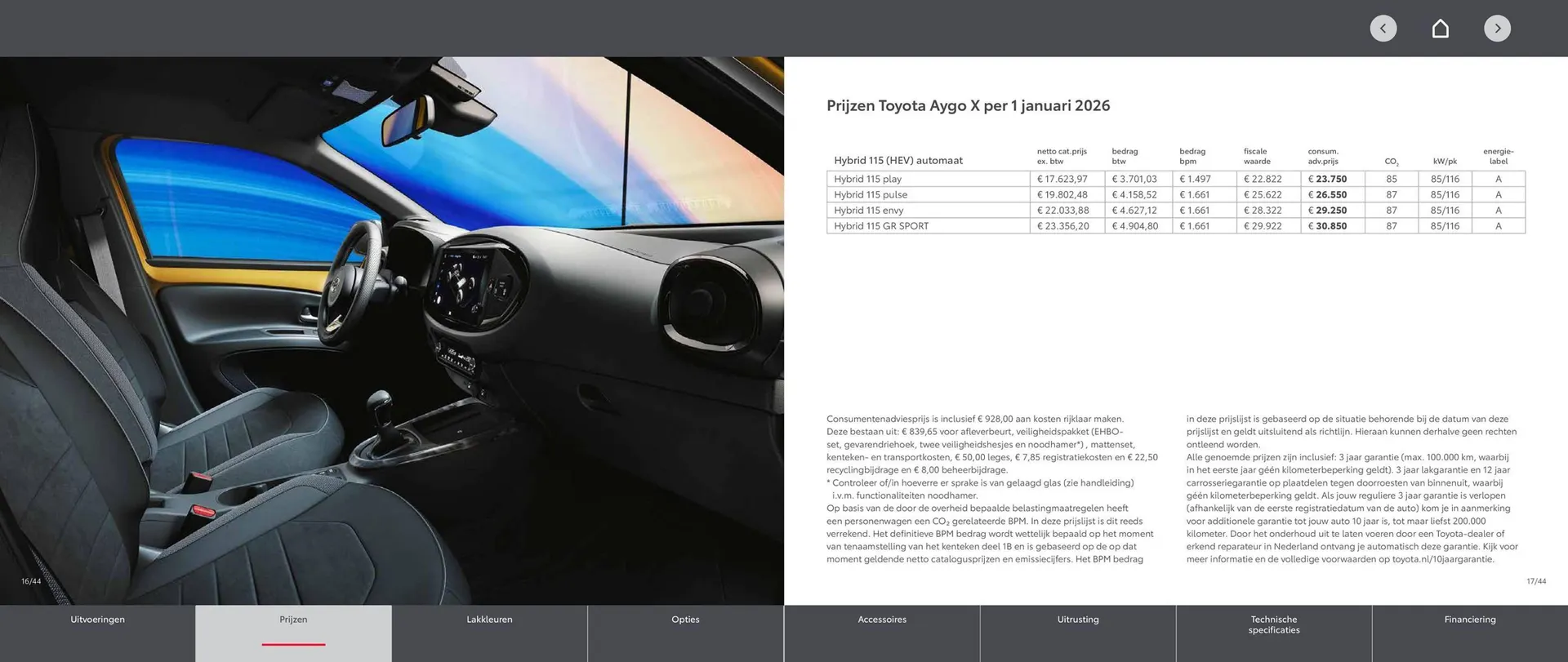The height and width of the screenshot is (662, 1568).
Task: Click btw amount € 3.701,03
Action: (x=1134, y=179)
